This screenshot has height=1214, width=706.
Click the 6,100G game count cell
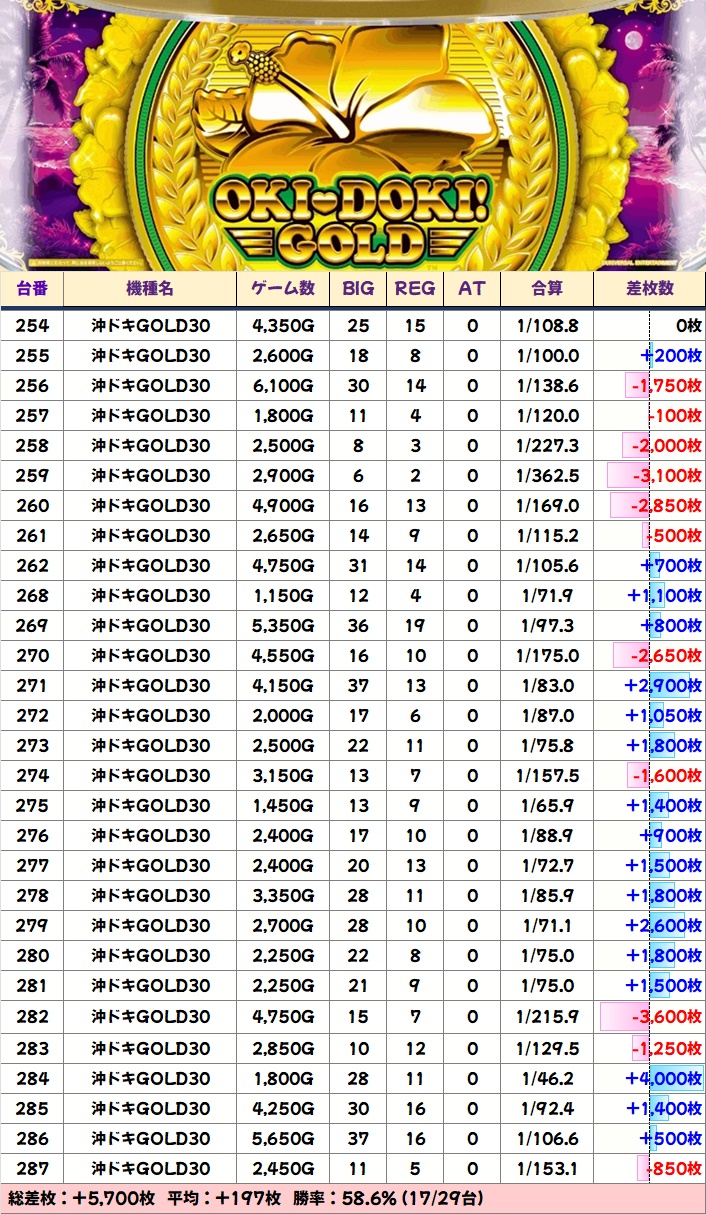(284, 385)
